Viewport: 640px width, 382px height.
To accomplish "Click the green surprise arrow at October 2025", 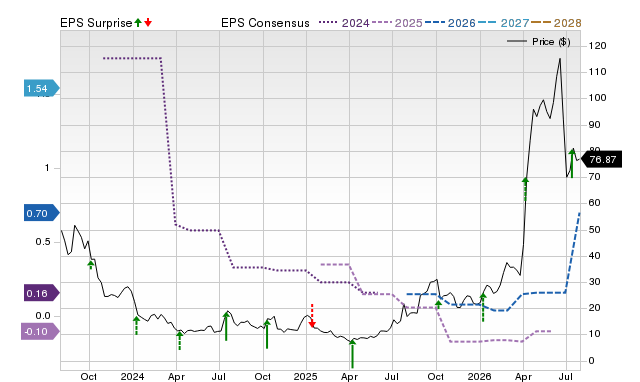I will (438, 304).
